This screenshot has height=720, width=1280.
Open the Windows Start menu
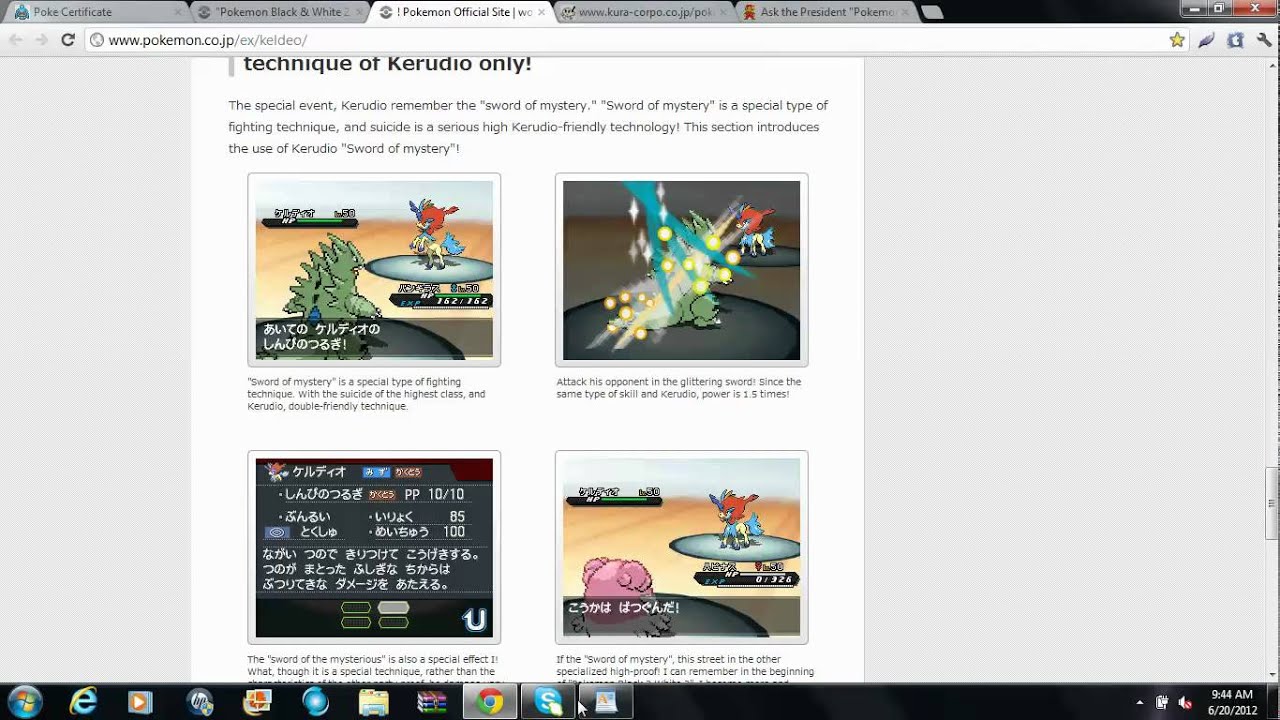[x=24, y=702]
